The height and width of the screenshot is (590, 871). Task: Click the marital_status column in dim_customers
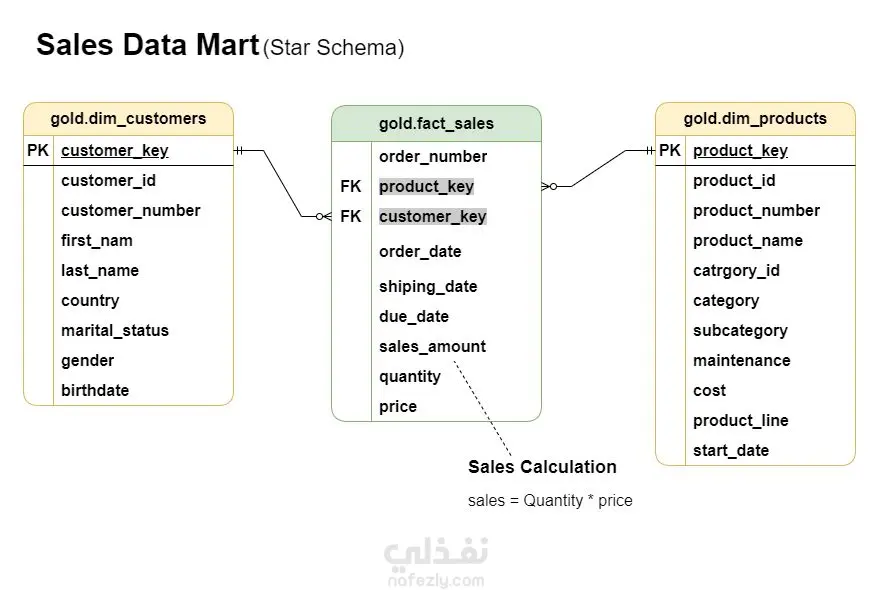115,331
